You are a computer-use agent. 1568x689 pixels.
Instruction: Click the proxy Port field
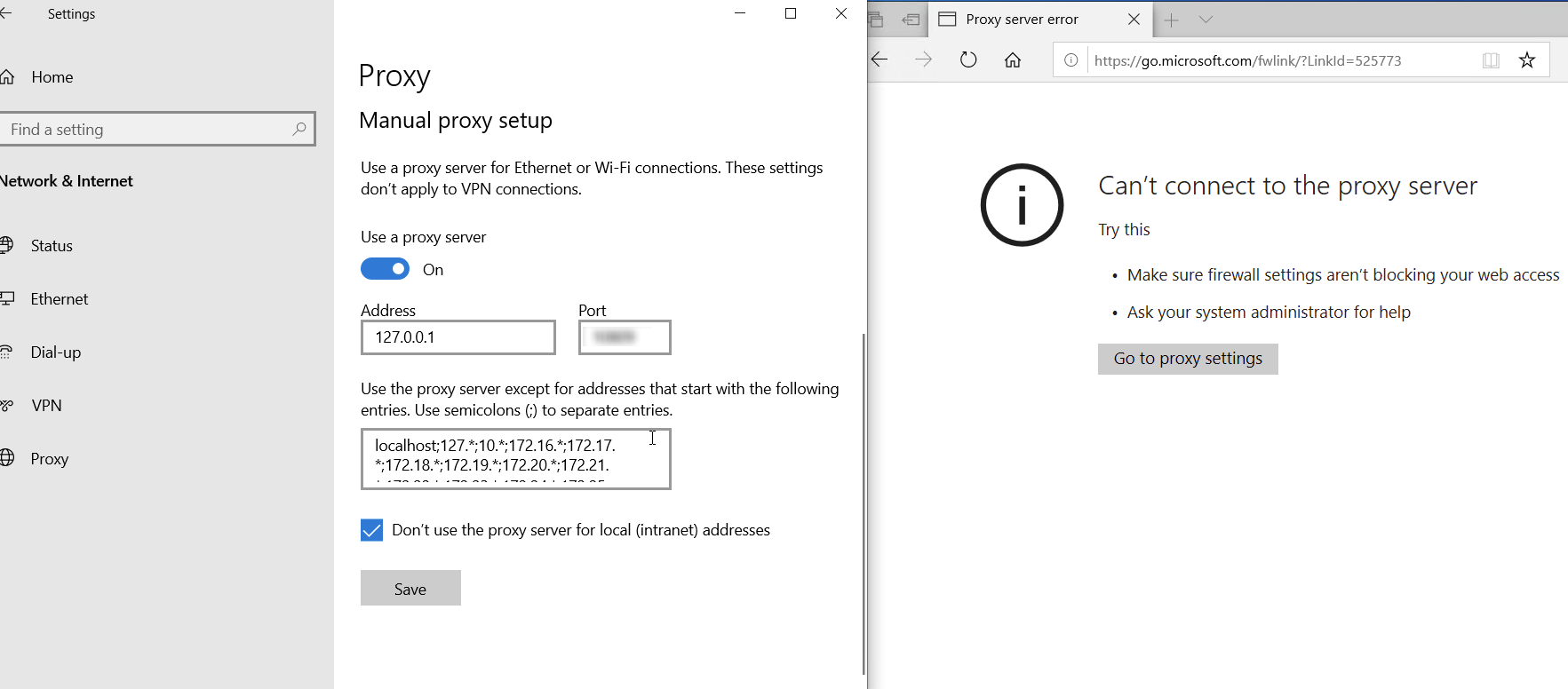pos(625,337)
